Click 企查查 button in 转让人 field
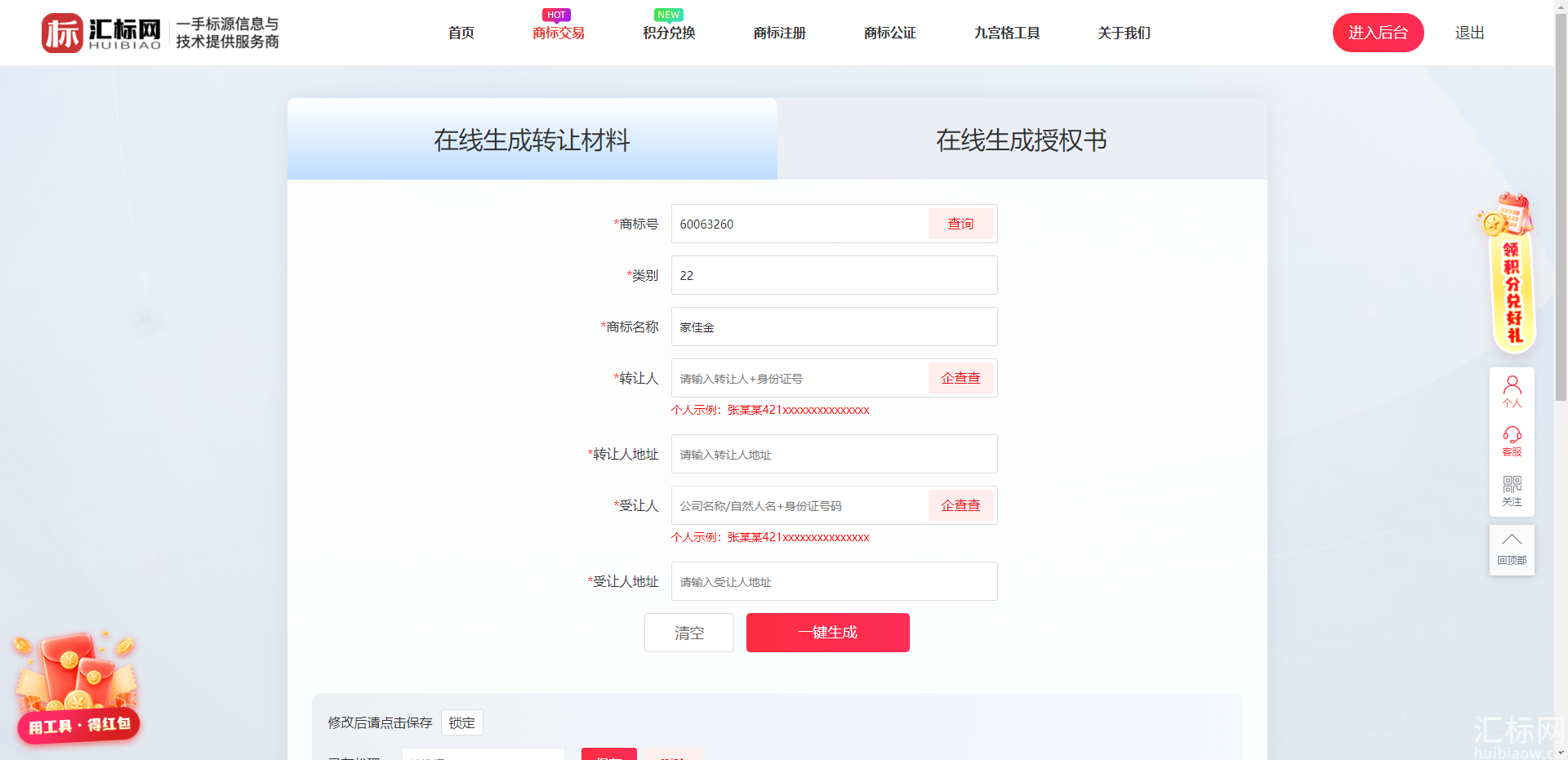This screenshot has height=760, width=1568. [x=960, y=378]
